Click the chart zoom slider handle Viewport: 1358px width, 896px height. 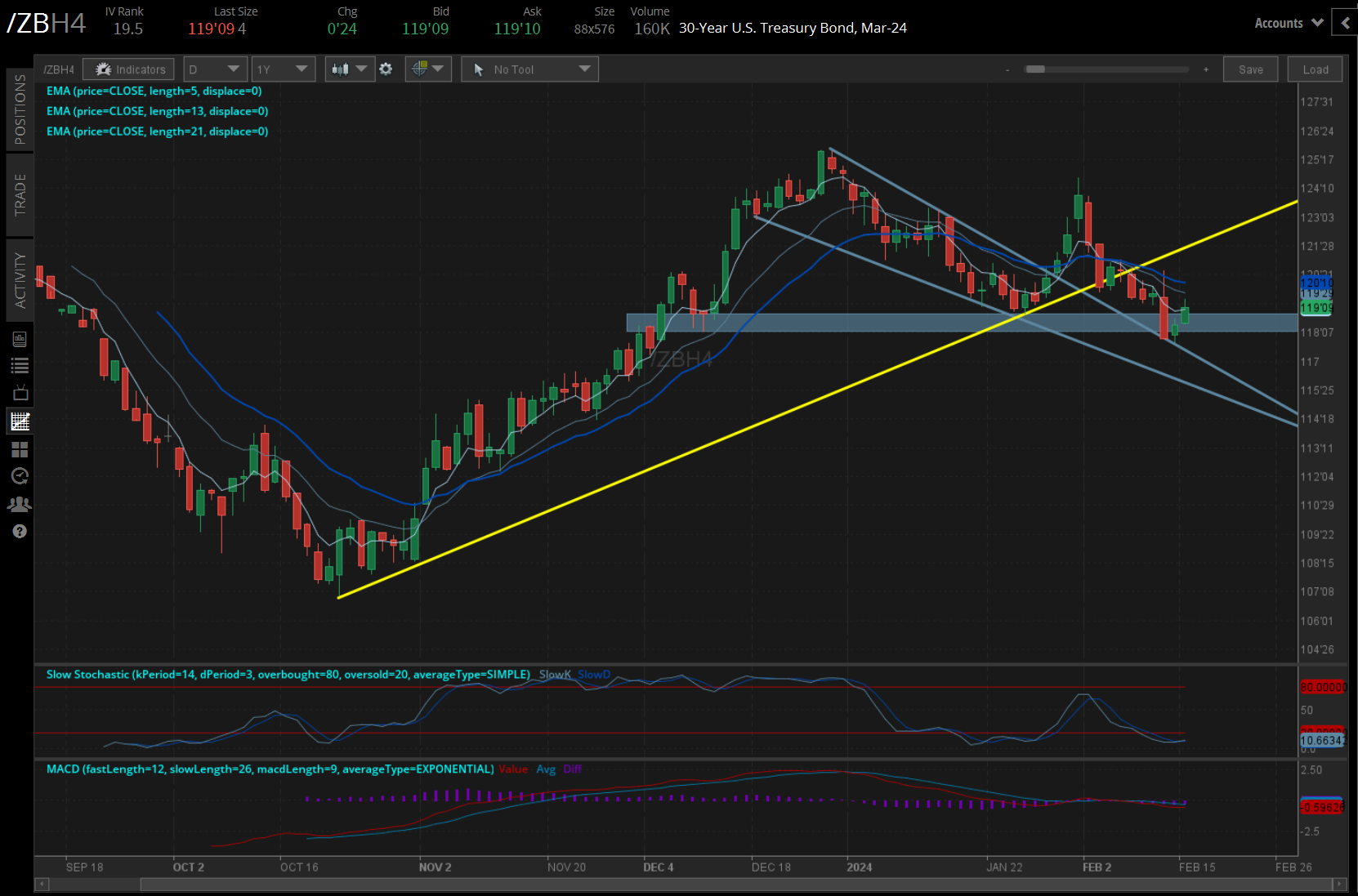(1035, 69)
